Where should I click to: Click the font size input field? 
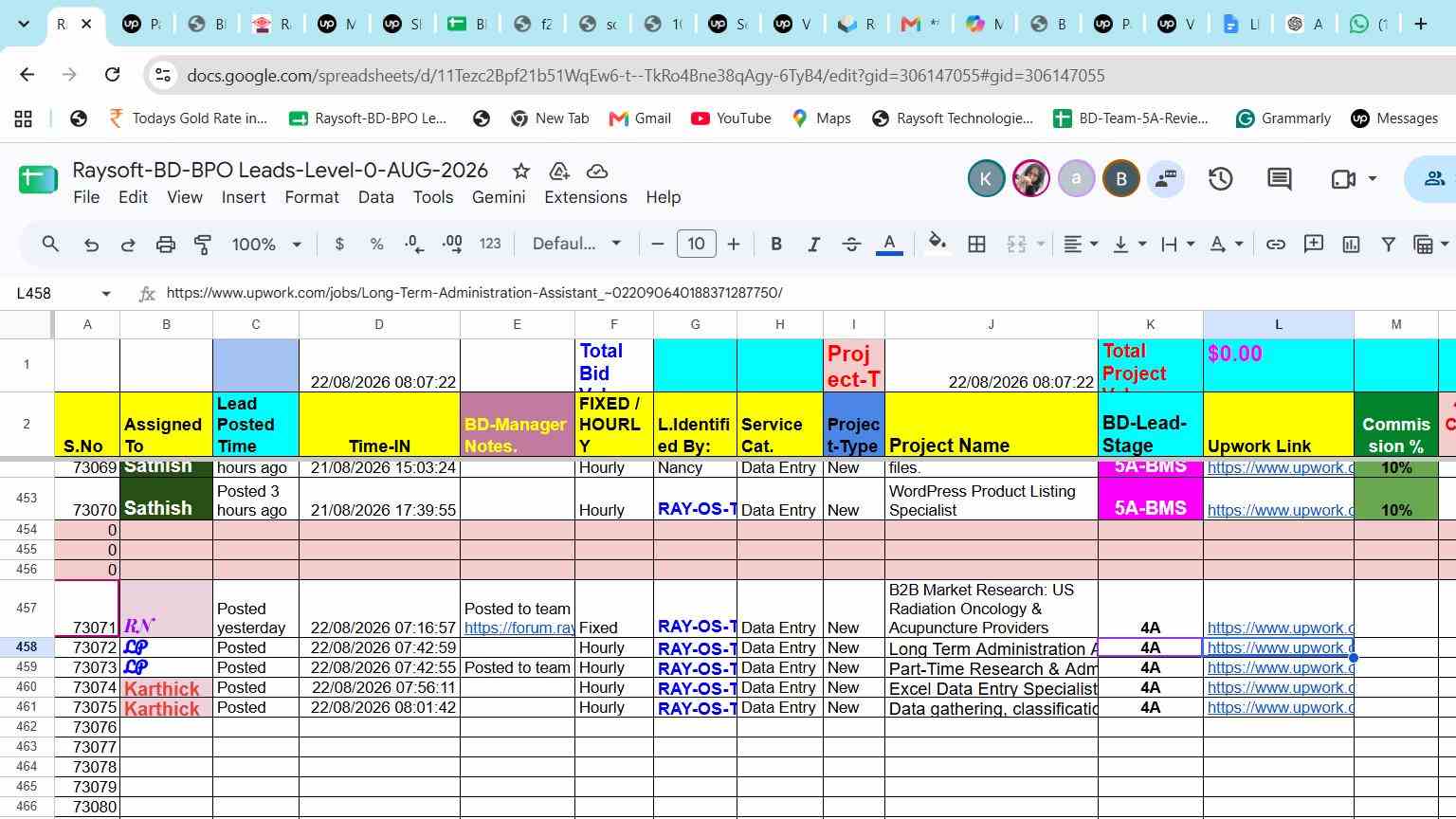click(x=696, y=245)
